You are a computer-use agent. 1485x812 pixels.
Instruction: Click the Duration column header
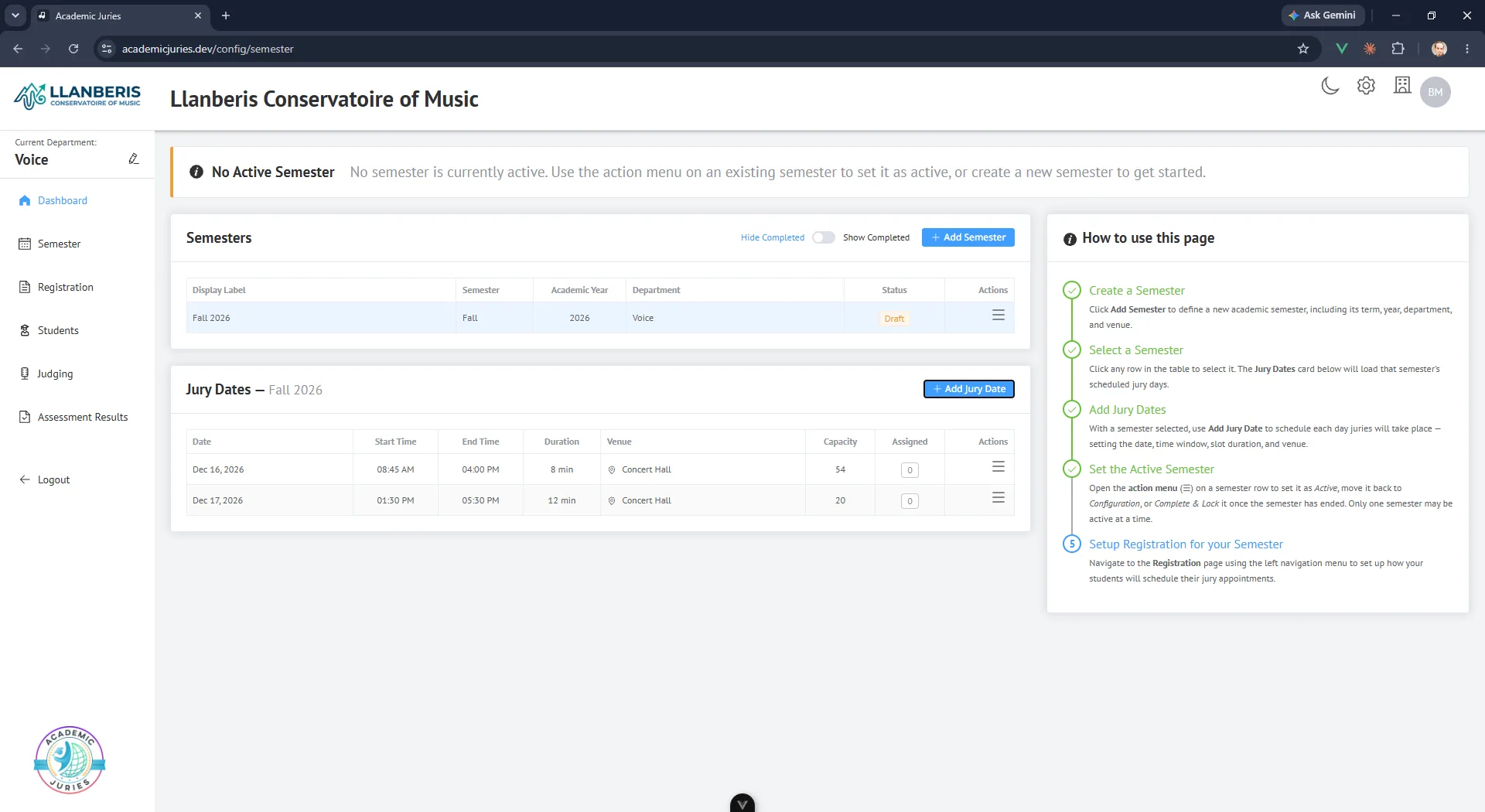click(x=562, y=442)
